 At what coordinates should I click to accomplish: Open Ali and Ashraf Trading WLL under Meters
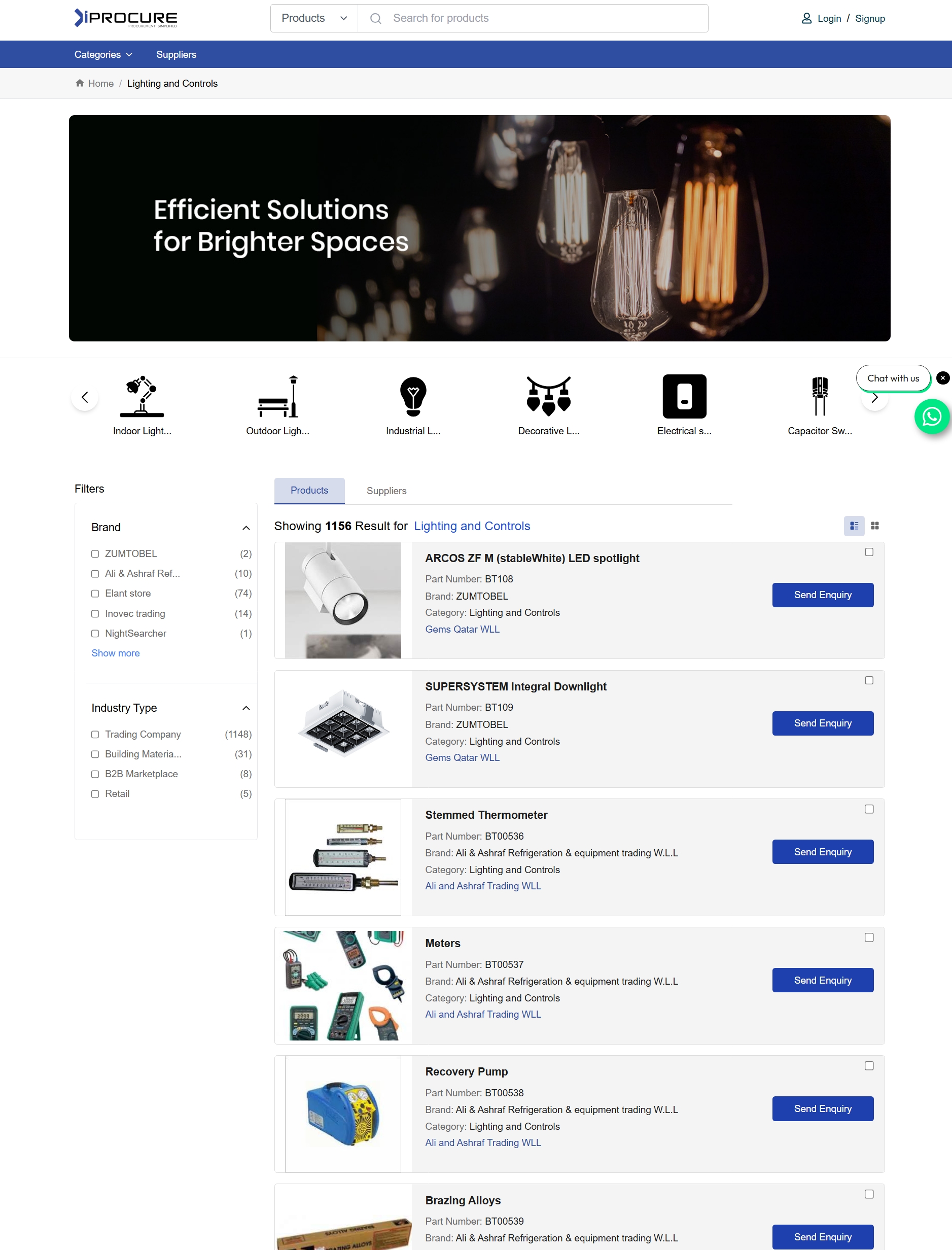(483, 1014)
